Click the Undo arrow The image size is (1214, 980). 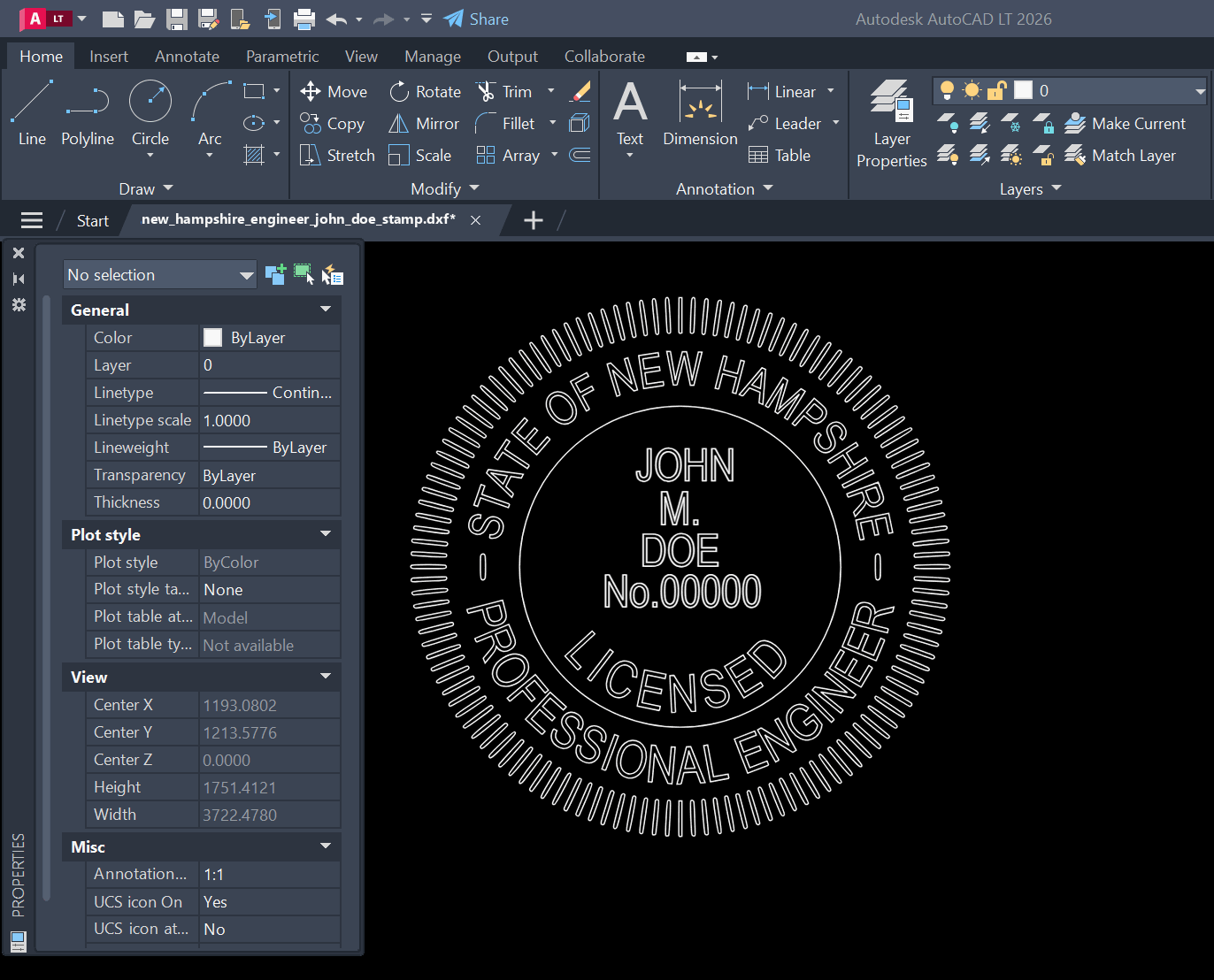click(x=336, y=19)
